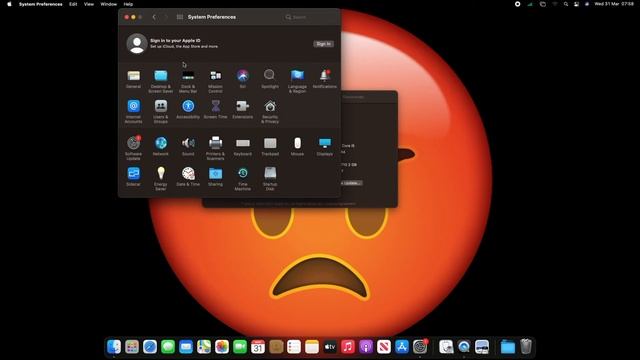Open the Network preferences pane
The height and width of the screenshot is (360, 640).
161,146
